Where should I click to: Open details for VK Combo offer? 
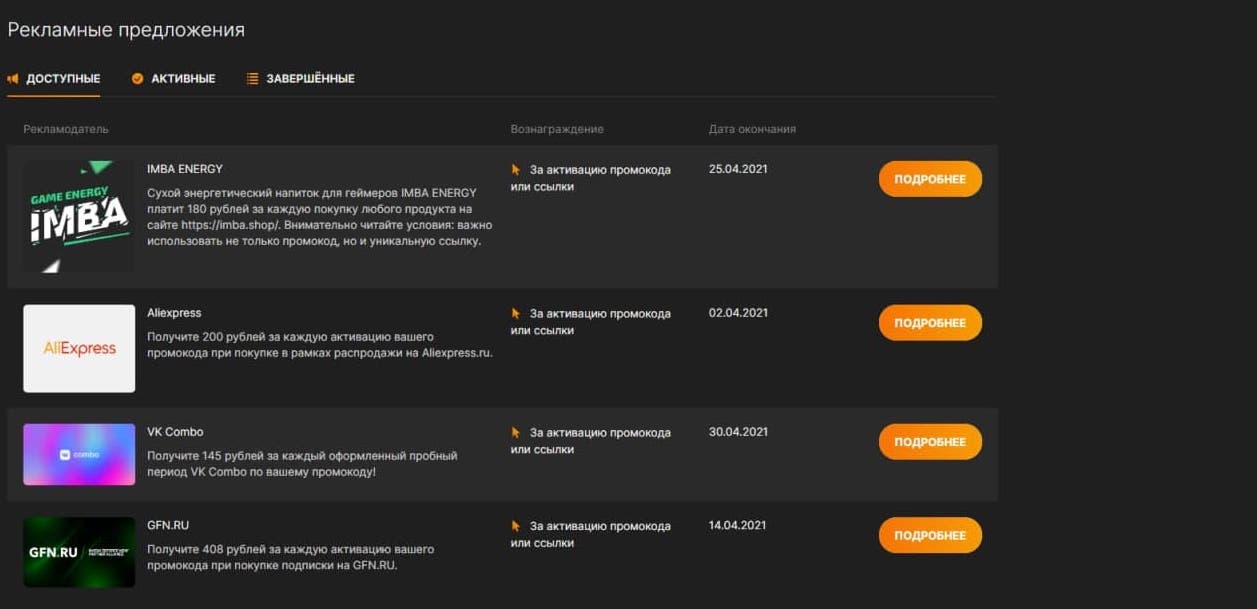[x=929, y=442]
